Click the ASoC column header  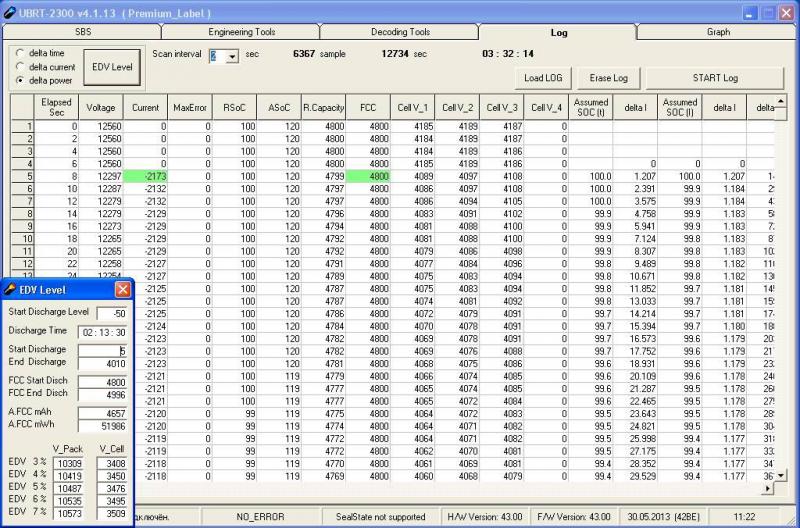(279, 108)
